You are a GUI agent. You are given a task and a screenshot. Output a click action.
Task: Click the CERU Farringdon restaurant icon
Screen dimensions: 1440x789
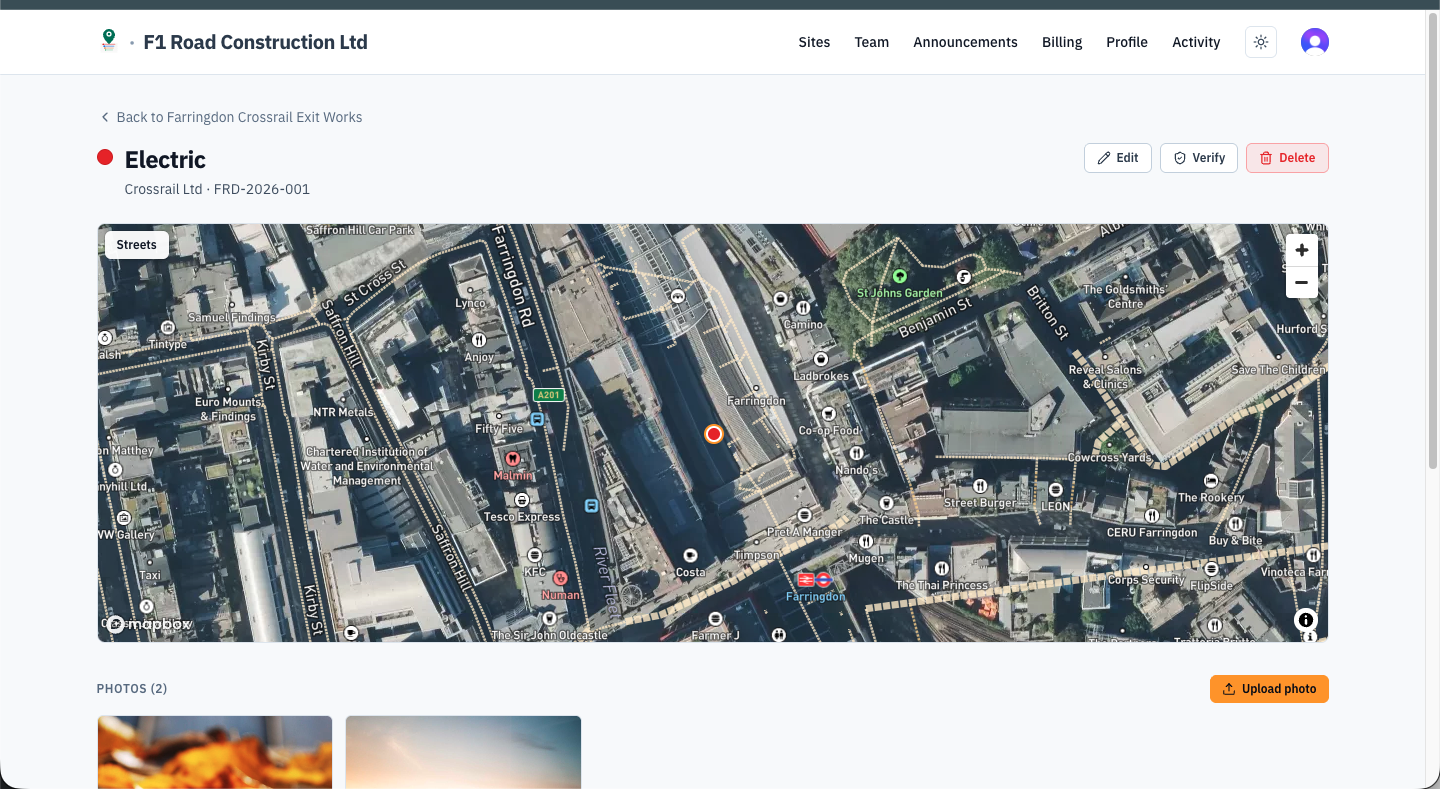[1152, 516]
